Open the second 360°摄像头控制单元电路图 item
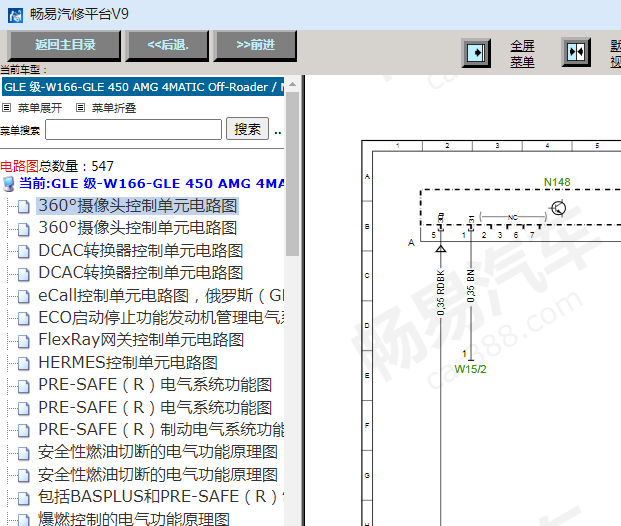621x526 pixels. pos(137,228)
